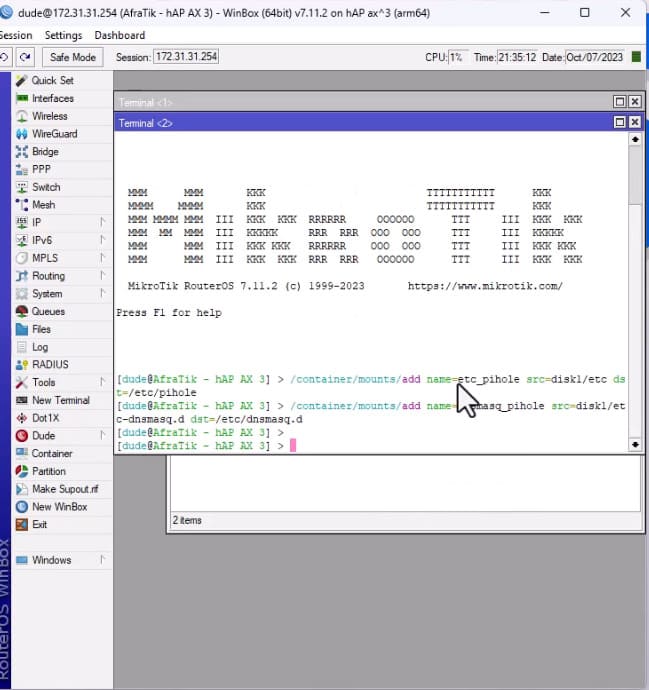This screenshot has width=649, height=690.
Task: Click terminal scrollbar down arrow
Action: 635,445
